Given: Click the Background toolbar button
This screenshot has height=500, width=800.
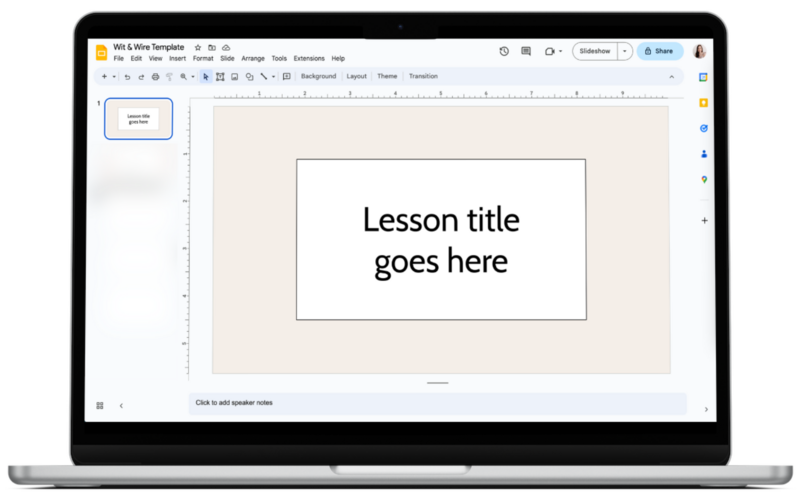Looking at the screenshot, I should (318, 76).
